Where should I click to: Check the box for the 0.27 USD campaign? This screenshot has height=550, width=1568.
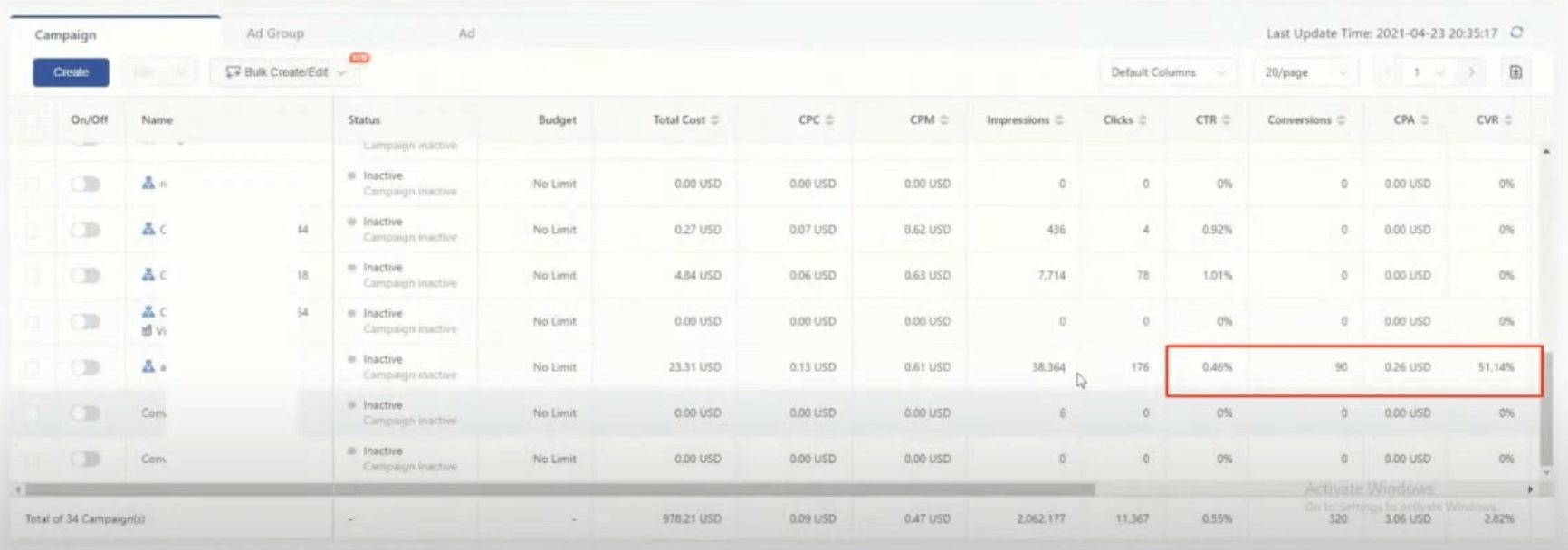(x=32, y=230)
